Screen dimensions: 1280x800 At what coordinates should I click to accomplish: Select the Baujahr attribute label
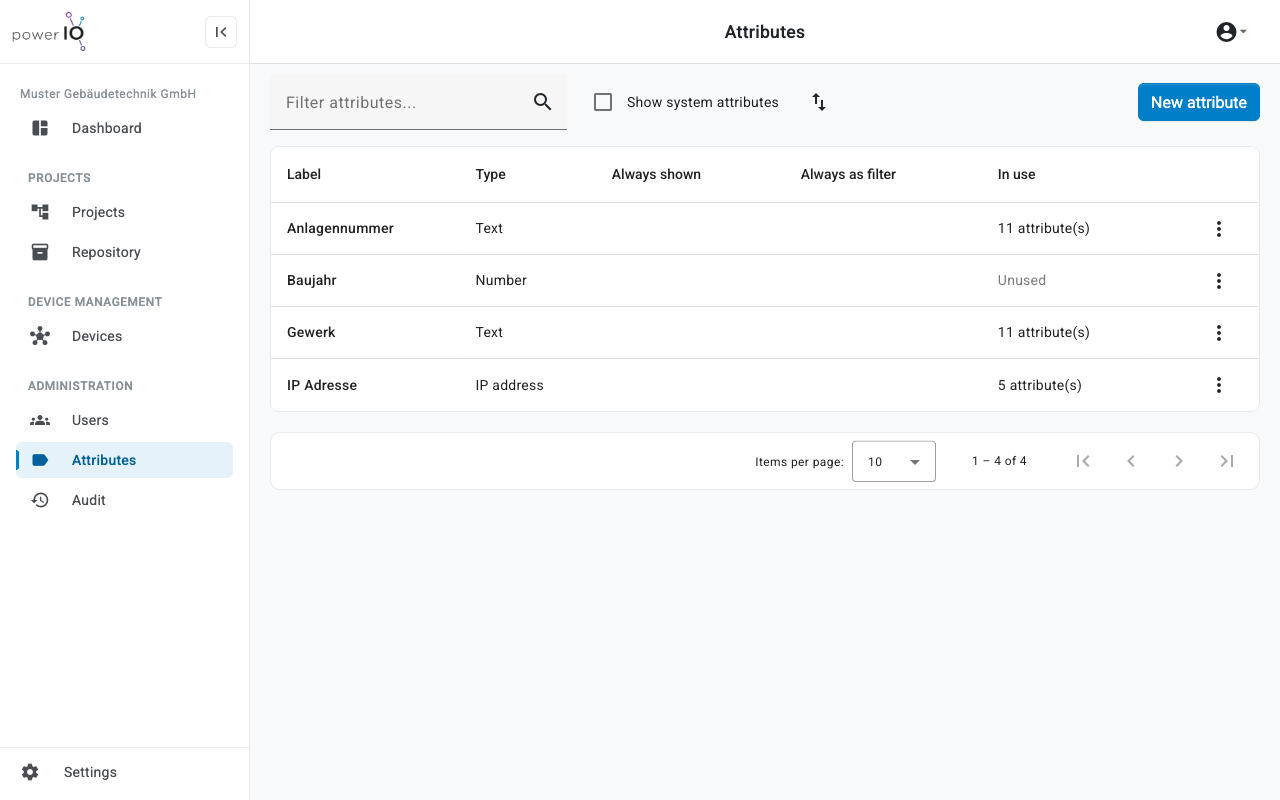[312, 280]
